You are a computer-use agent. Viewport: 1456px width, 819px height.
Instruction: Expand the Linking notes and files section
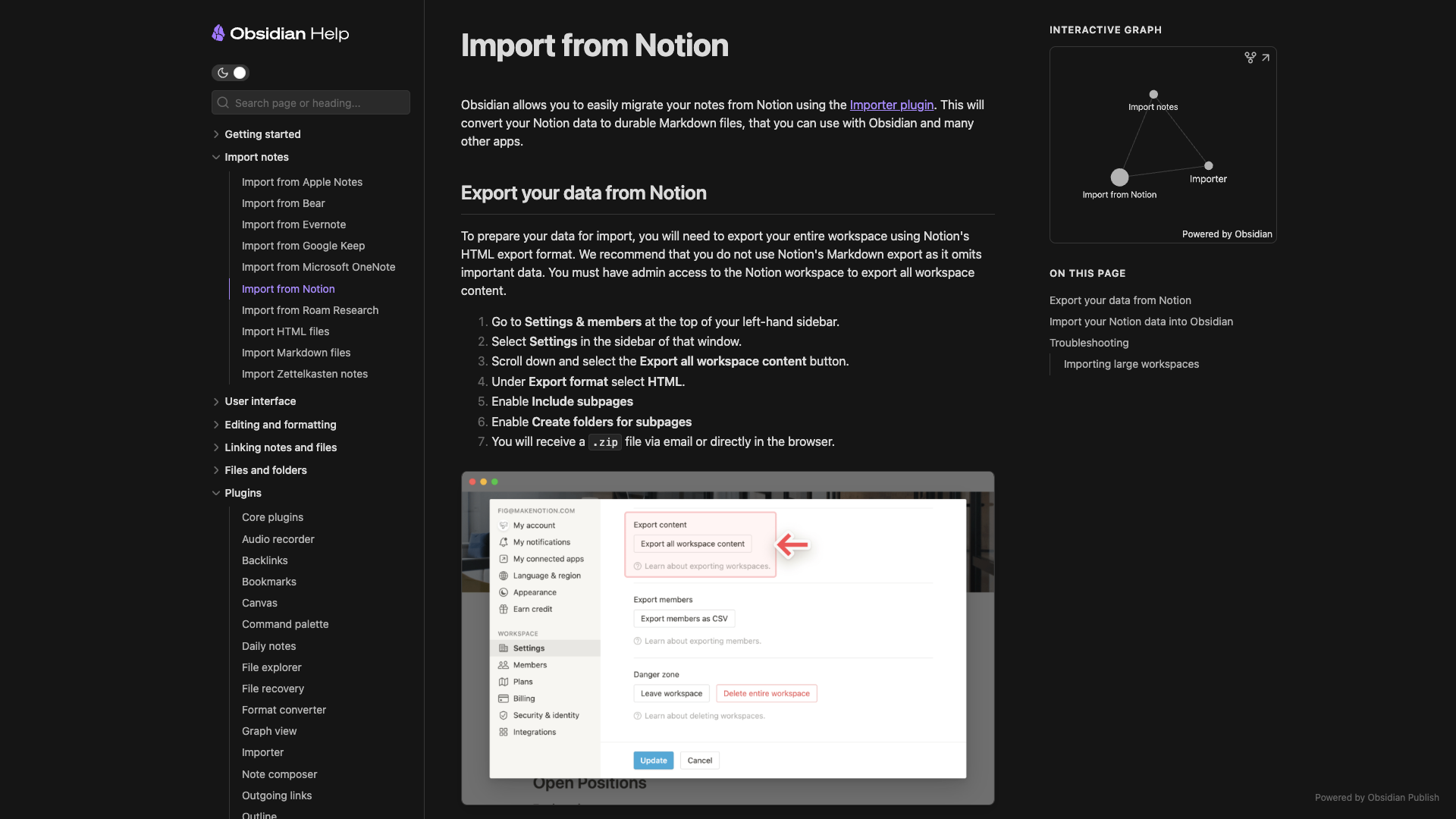pyautogui.click(x=216, y=447)
